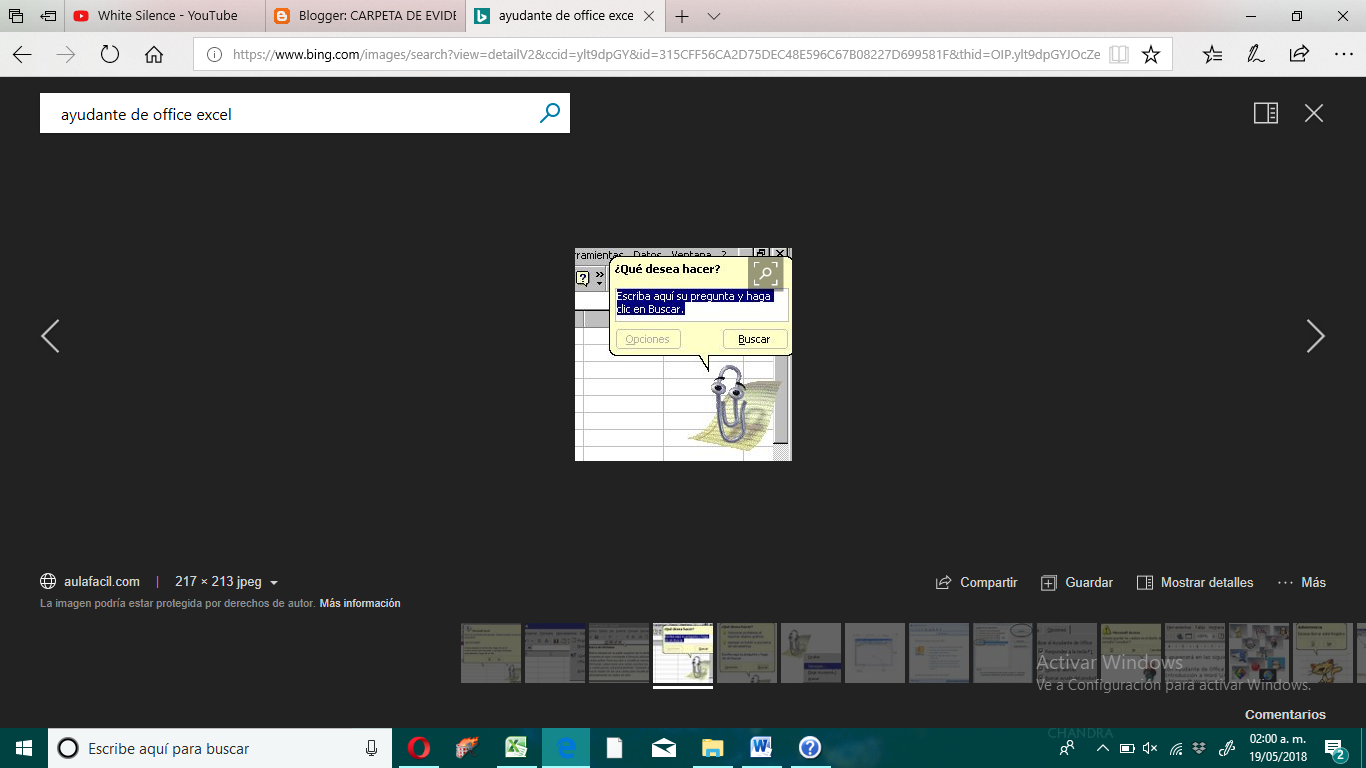Viewport: 1366px width, 768px height.
Task: Open File Explorer from the taskbar
Action: click(712, 748)
